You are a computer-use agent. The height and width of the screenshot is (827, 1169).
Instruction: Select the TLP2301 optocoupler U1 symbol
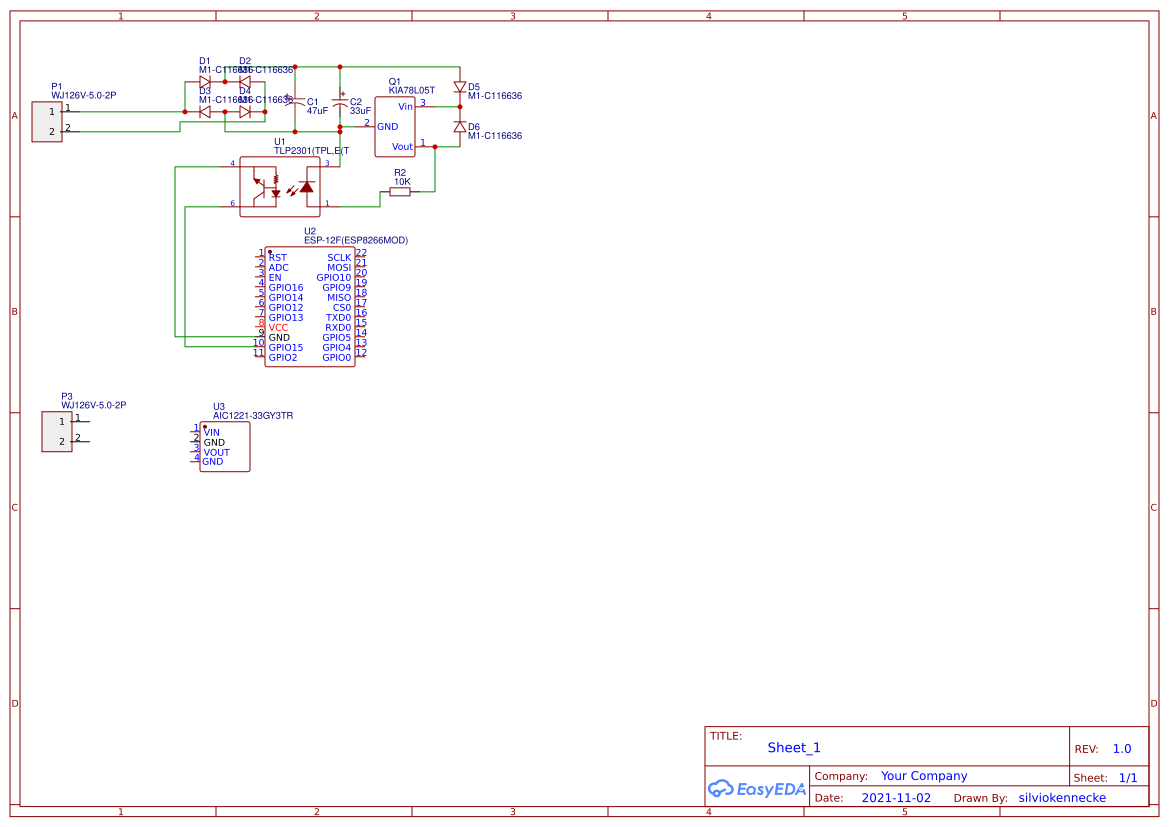[278, 183]
